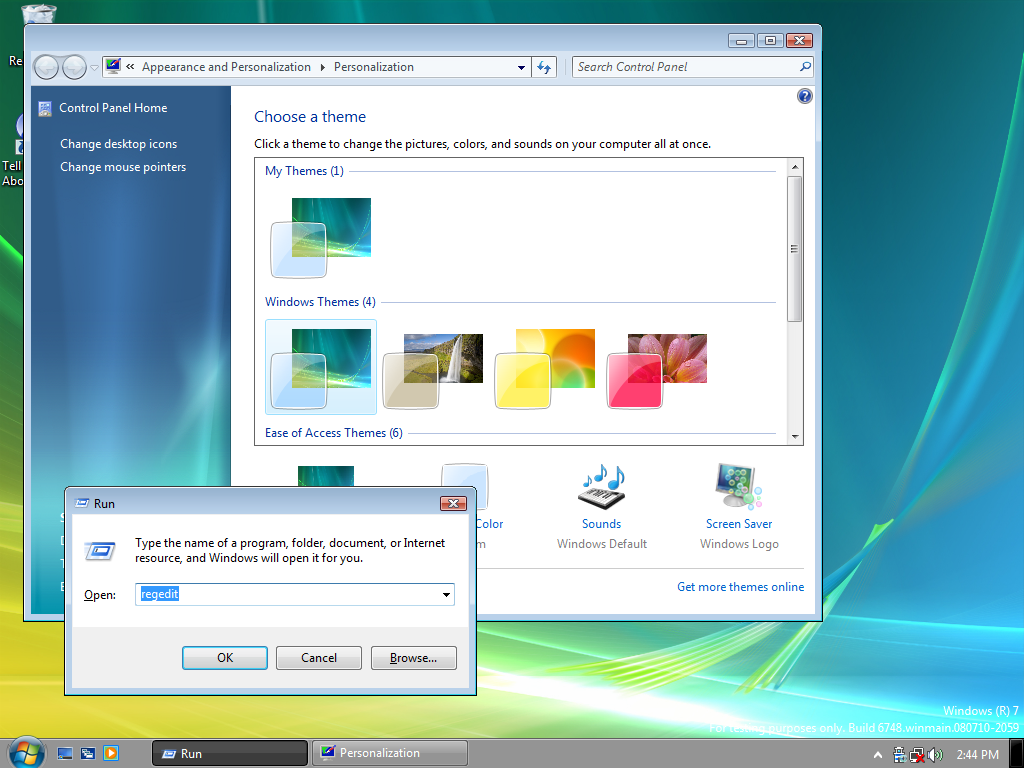Open Windows Media Player quick launch icon

click(111, 754)
